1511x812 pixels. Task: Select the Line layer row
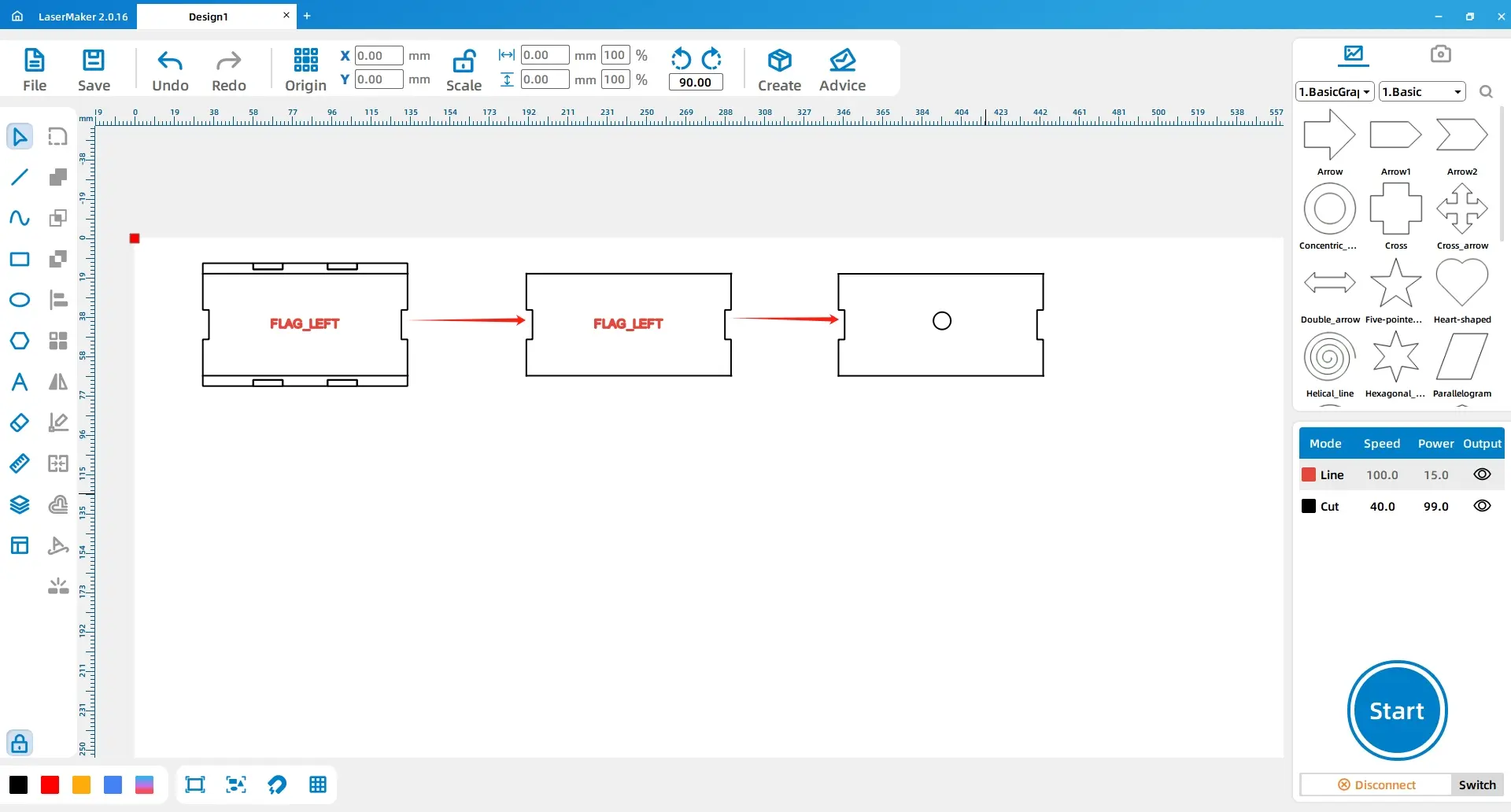point(1401,474)
